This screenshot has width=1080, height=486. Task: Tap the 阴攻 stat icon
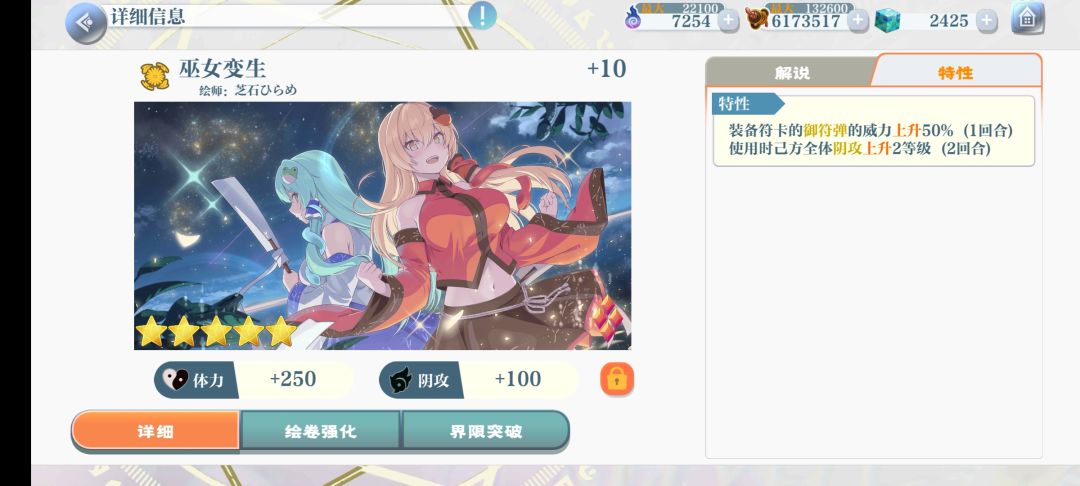[400, 380]
